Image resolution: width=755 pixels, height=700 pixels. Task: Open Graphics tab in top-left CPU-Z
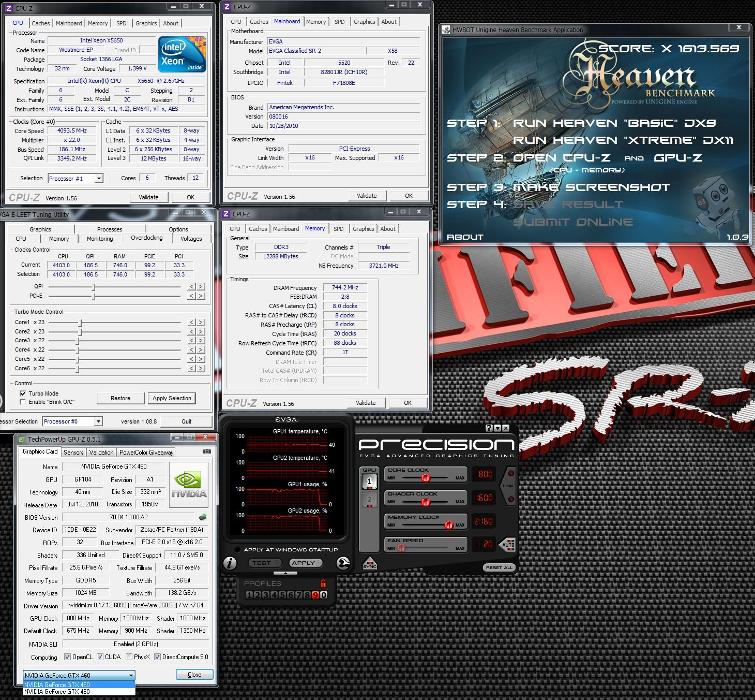pyautogui.click(x=146, y=23)
